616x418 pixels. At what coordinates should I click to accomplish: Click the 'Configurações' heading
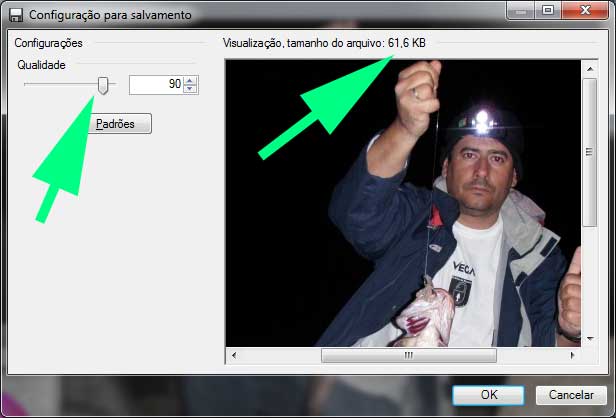coord(48,43)
